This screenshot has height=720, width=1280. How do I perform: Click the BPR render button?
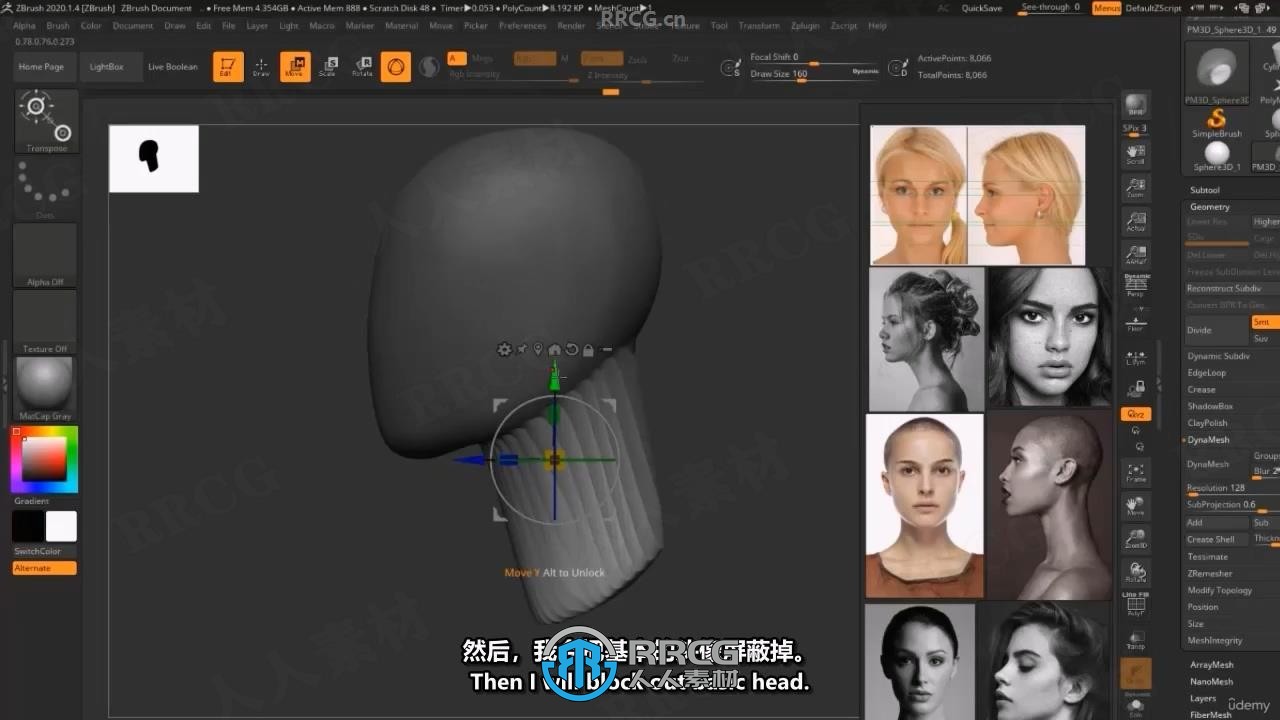click(x=1136, y=106)
